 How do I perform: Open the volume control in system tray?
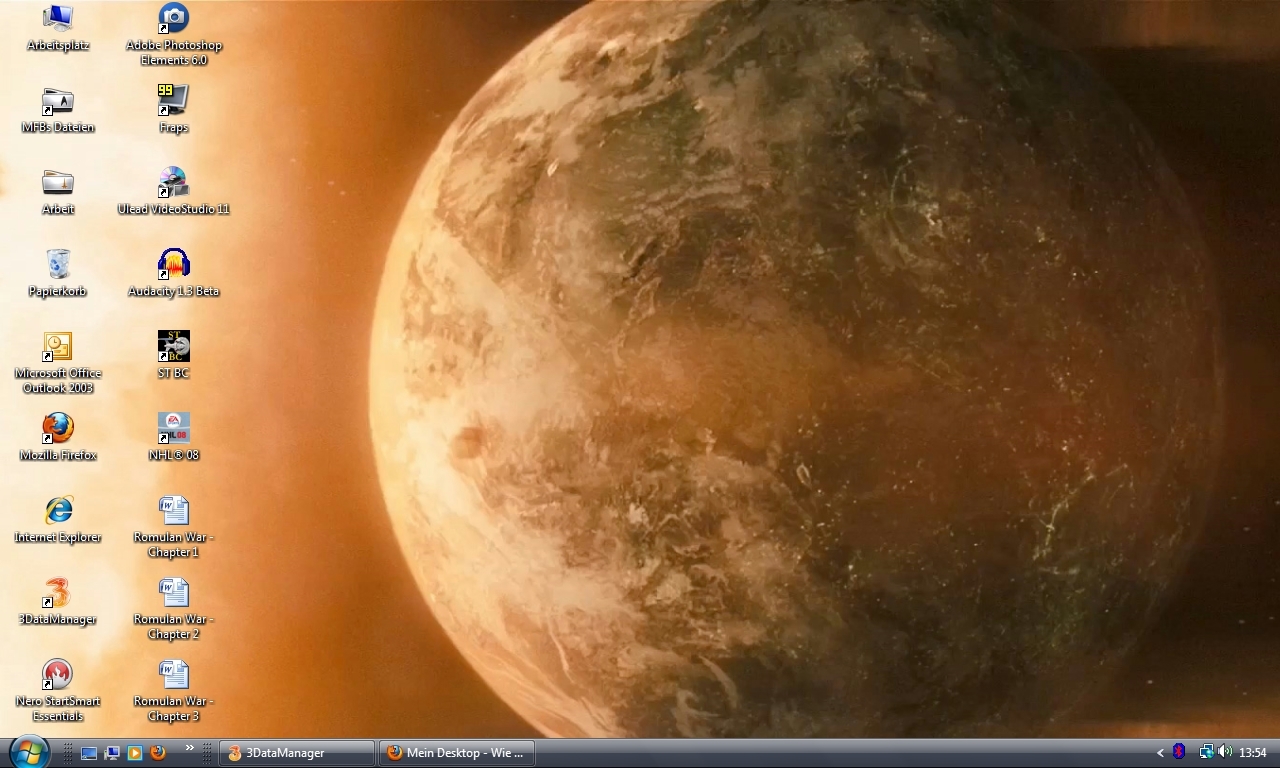(x=1225, y=752)
